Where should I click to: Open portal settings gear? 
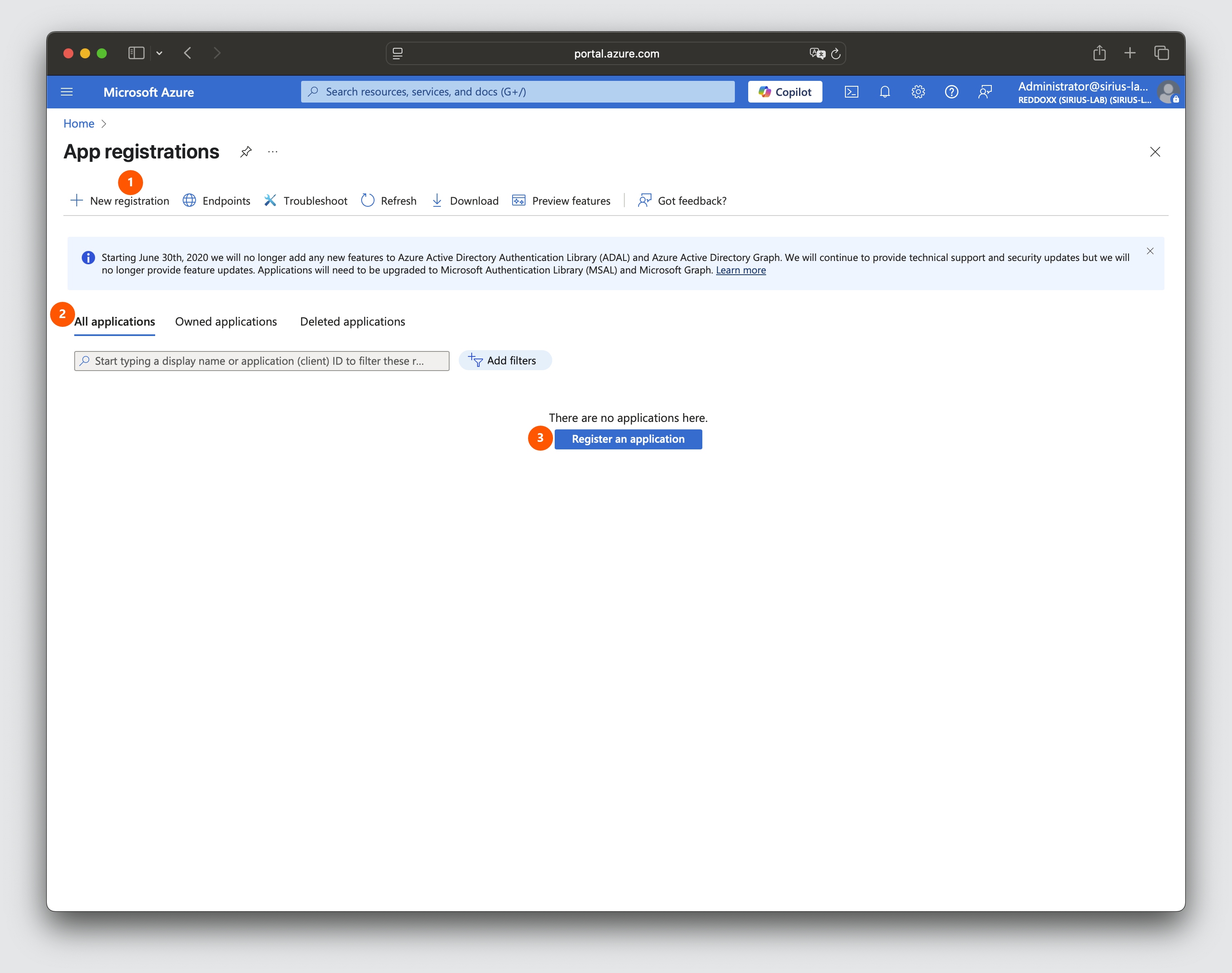[918, 92]
